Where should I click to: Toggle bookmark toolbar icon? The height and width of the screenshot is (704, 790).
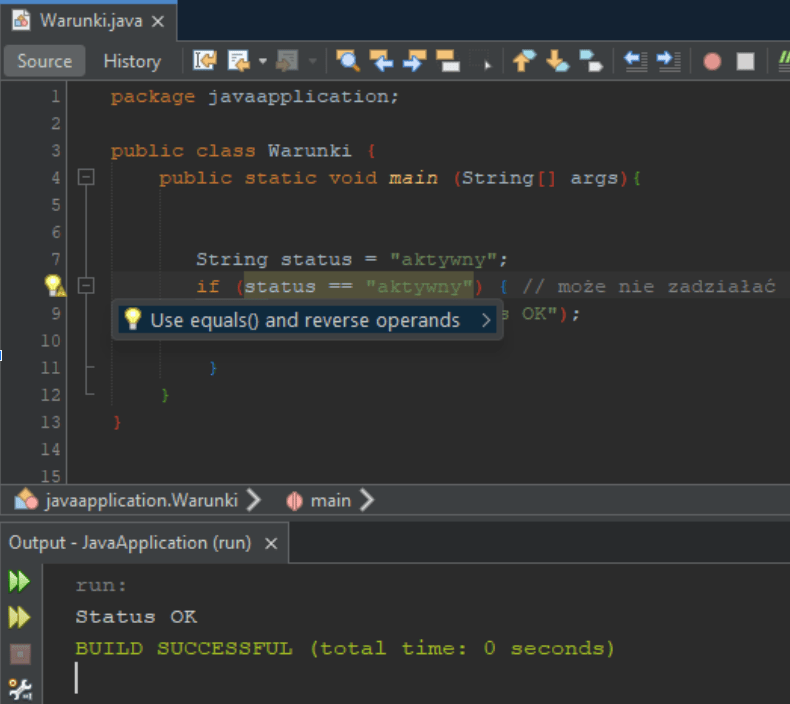coord(591,61)
